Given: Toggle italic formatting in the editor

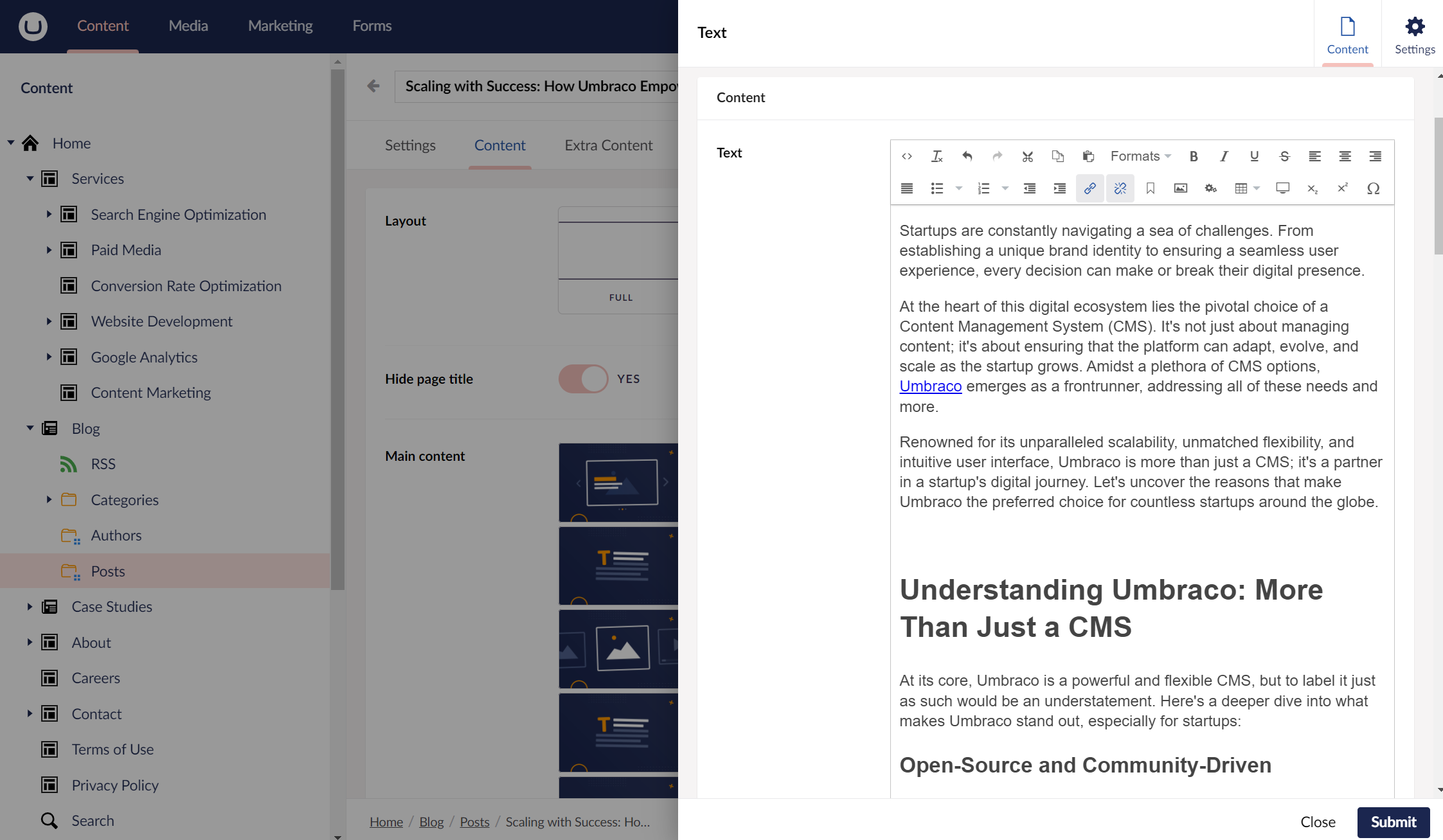Looking at the screenshot, I should point(1224,156).
